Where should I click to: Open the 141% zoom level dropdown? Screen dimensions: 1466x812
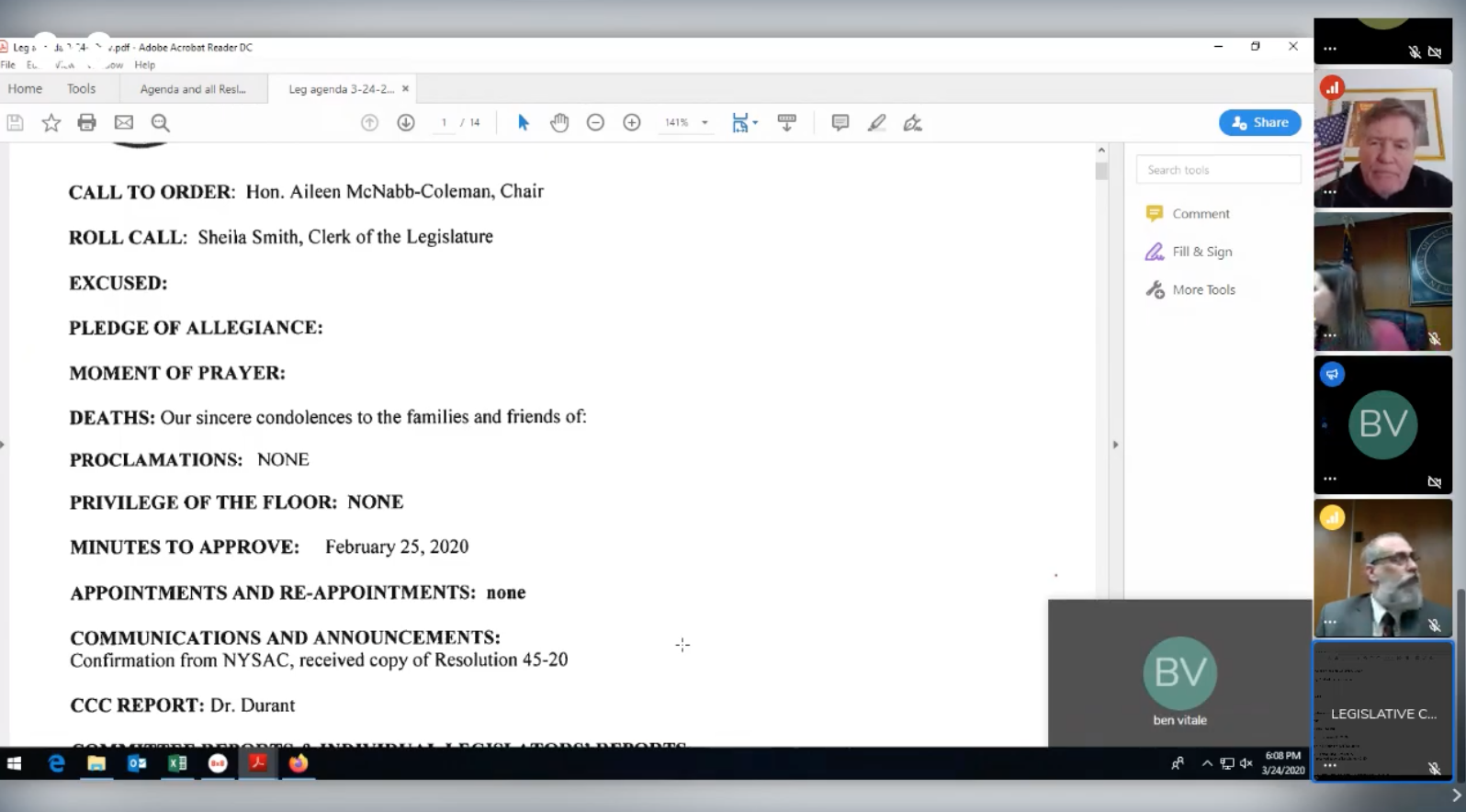pos(705,123)
